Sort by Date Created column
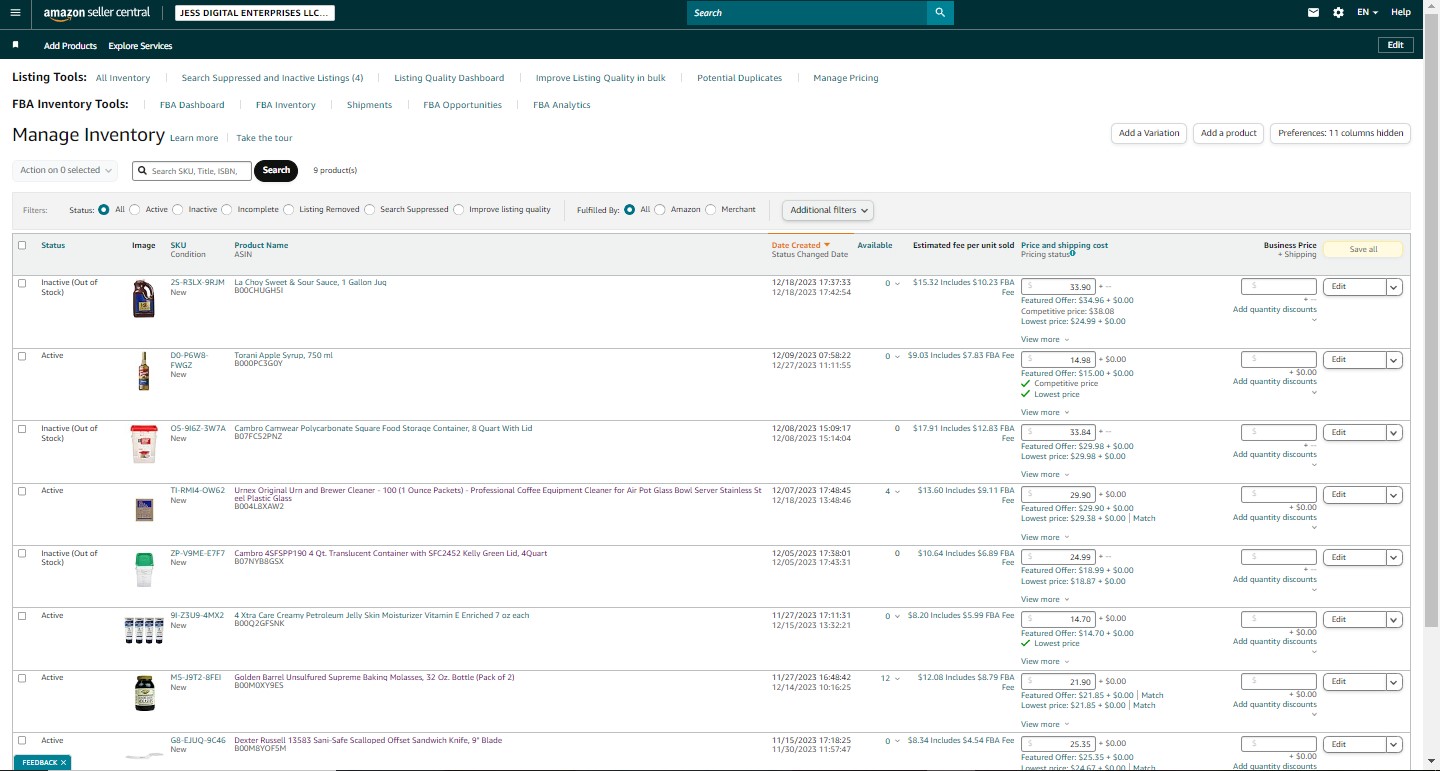The width and height of the screenshot is (1440, 771). (x=801, y=245)
